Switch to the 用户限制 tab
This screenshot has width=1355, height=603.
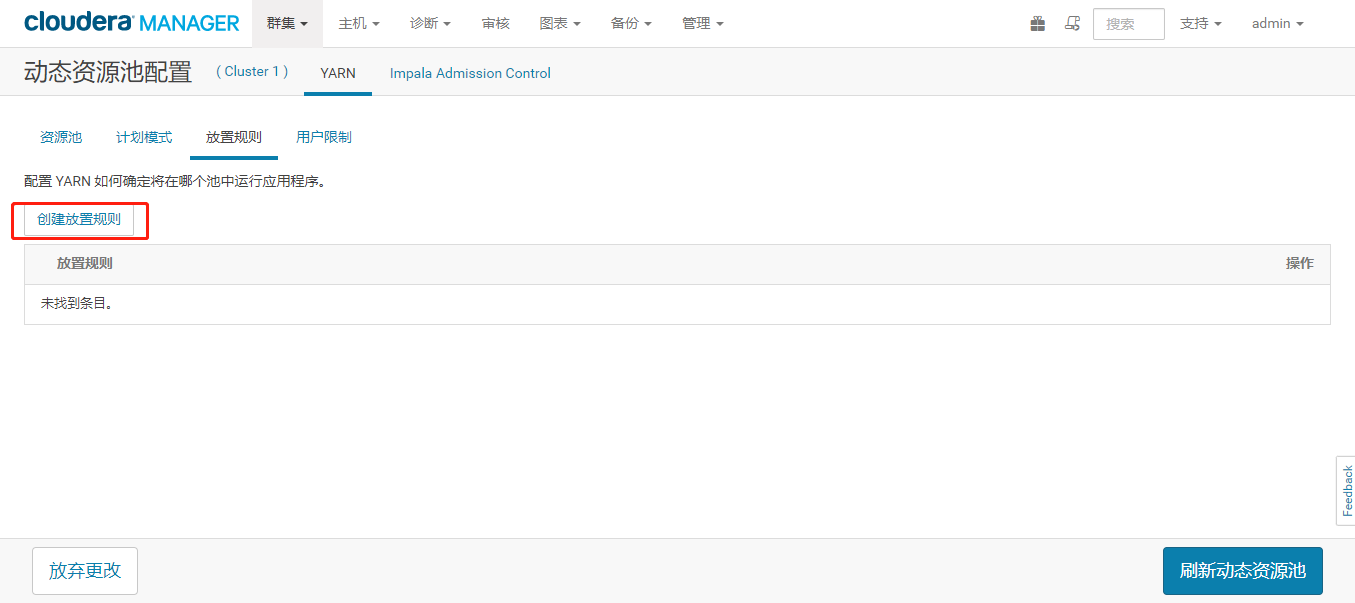324,137
